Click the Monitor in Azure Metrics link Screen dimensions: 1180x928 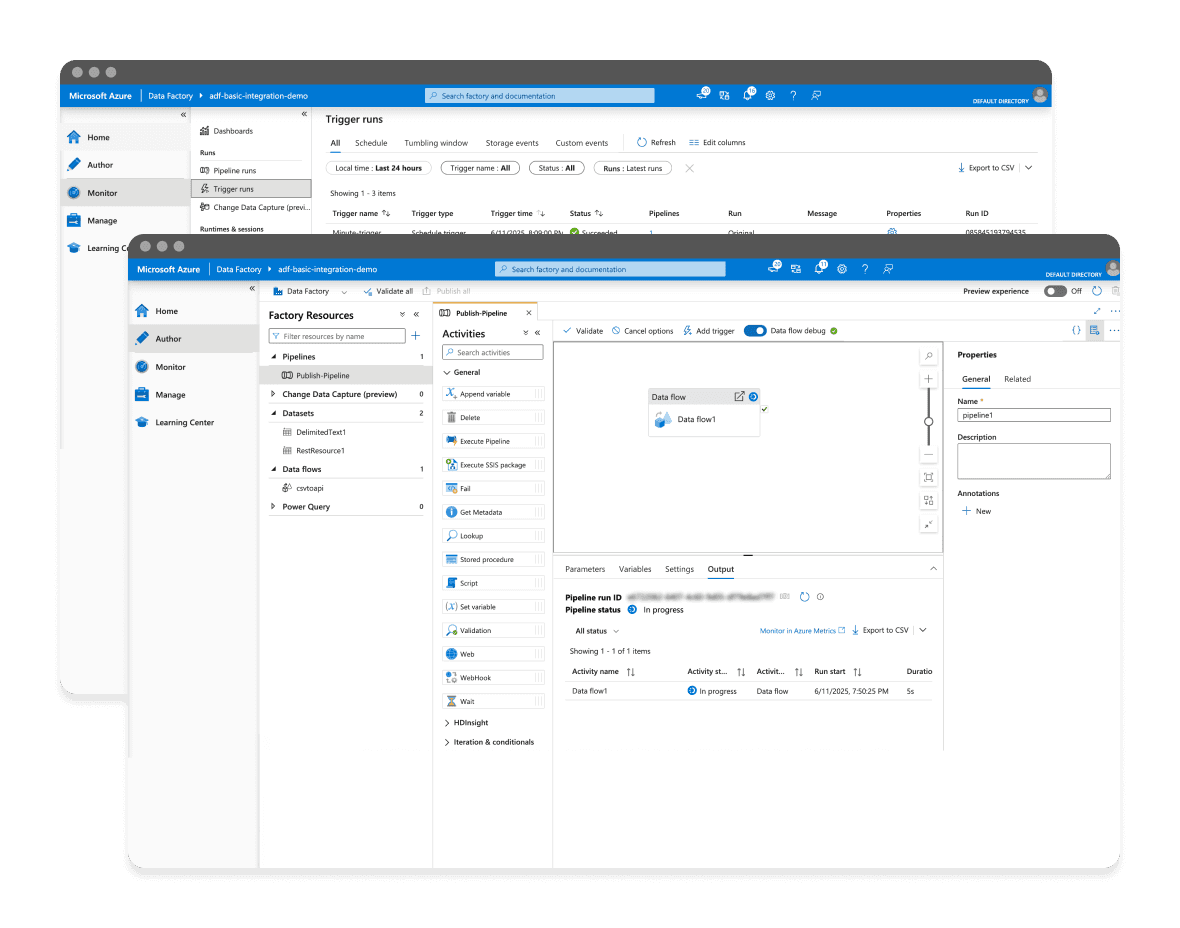tap(796, 631)
